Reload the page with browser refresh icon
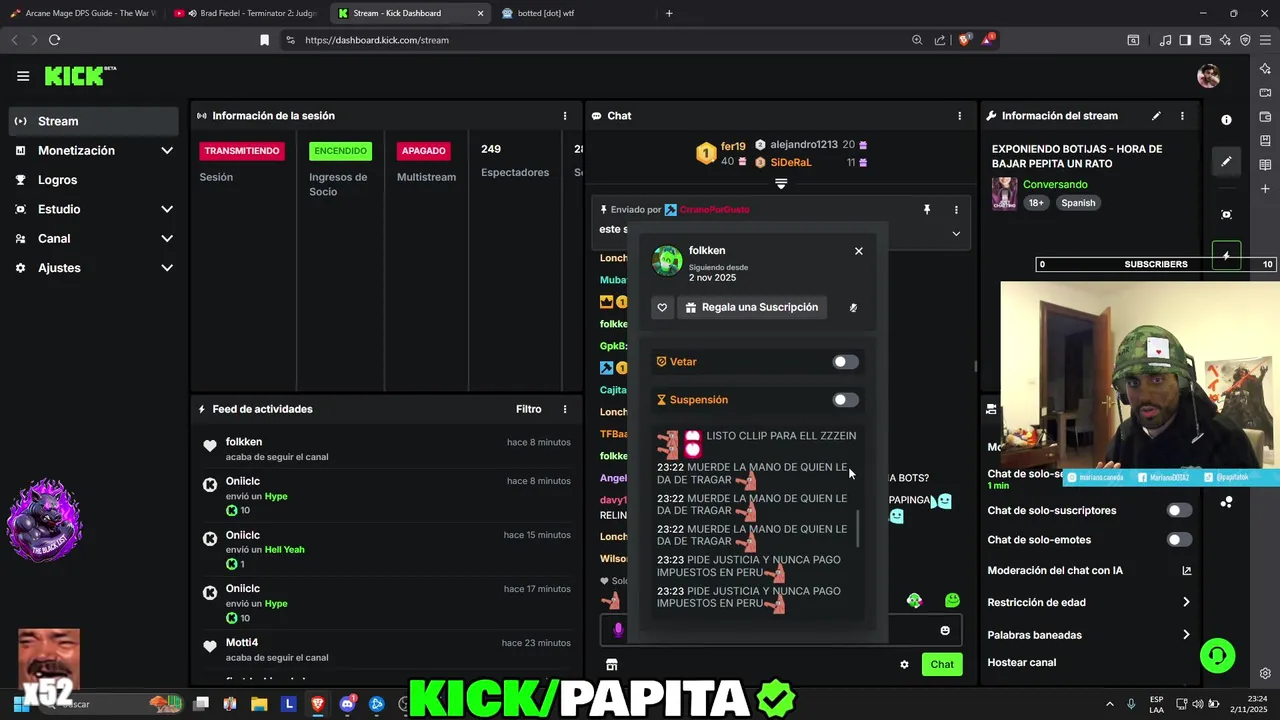This screenshot has width=1280, height=720. [55, 40]
